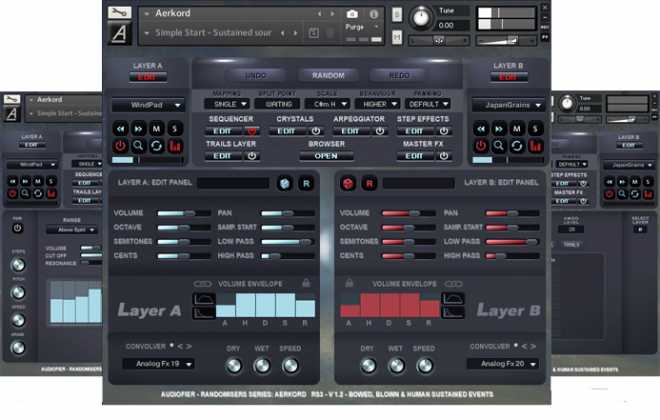660x420 pixels.
Task: Adjust the Layer B LOW PASS slider
Action: pos(512,242)
